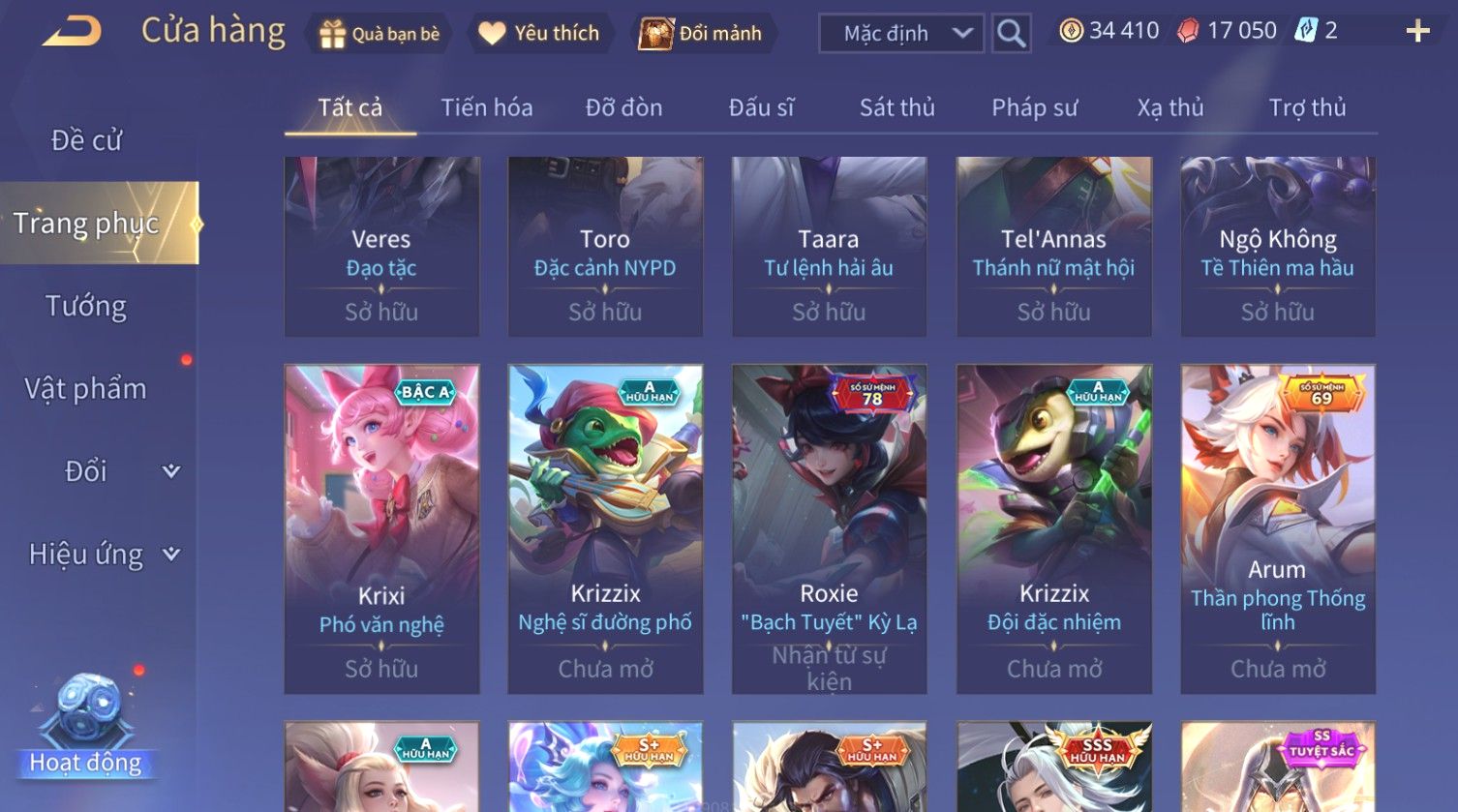The image size is (1458, 812).
Task: Switch to the Pháp sư tab
Action: (x=1034, y=107)
